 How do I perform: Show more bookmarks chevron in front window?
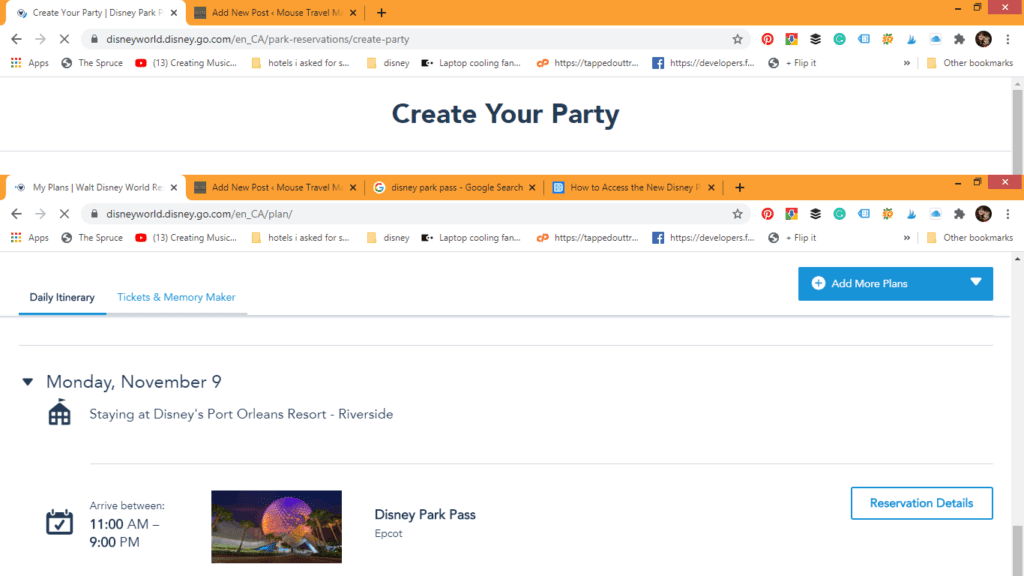(906, 238)
